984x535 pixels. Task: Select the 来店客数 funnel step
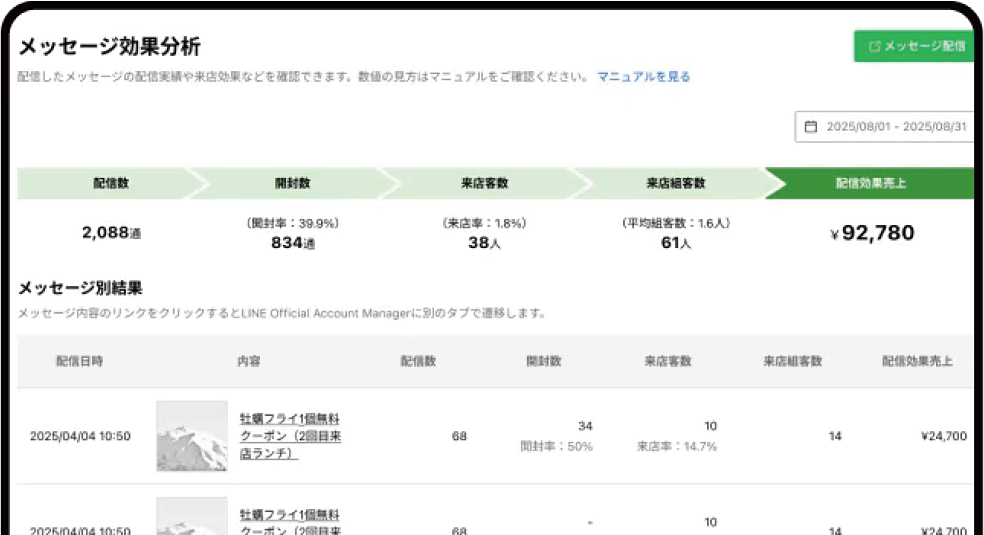pos(484,184)
